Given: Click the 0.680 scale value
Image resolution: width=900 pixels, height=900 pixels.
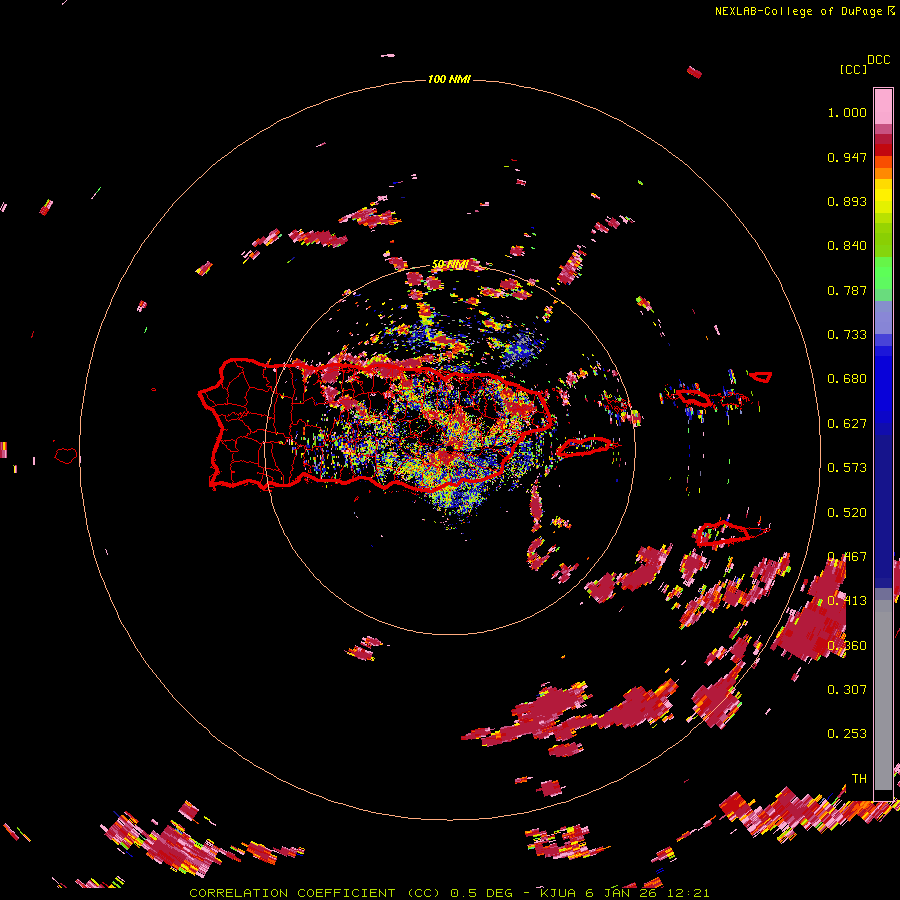Looking at the screenshot, I should [x=847, y=379].
